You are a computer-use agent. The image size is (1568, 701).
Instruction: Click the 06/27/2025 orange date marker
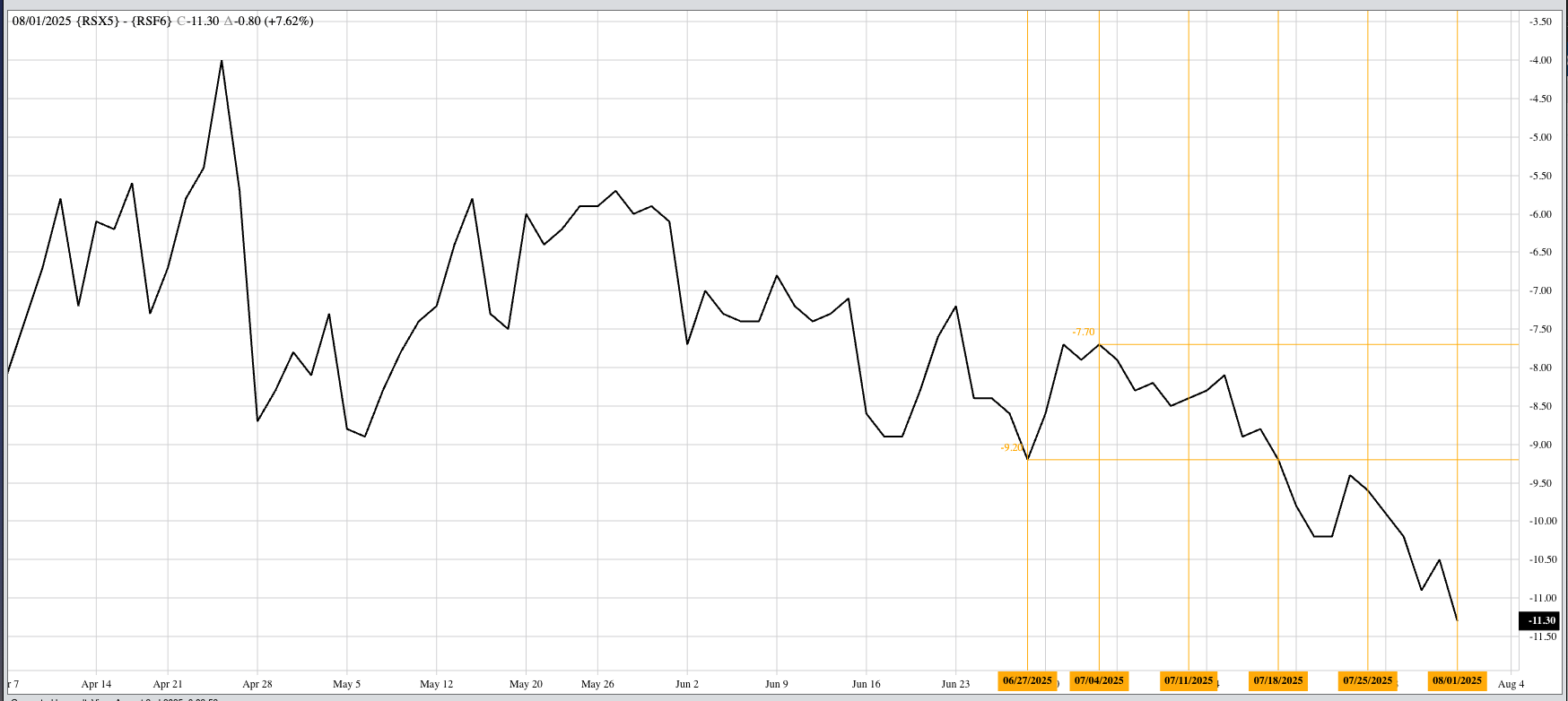click(x=1027, y=680)
